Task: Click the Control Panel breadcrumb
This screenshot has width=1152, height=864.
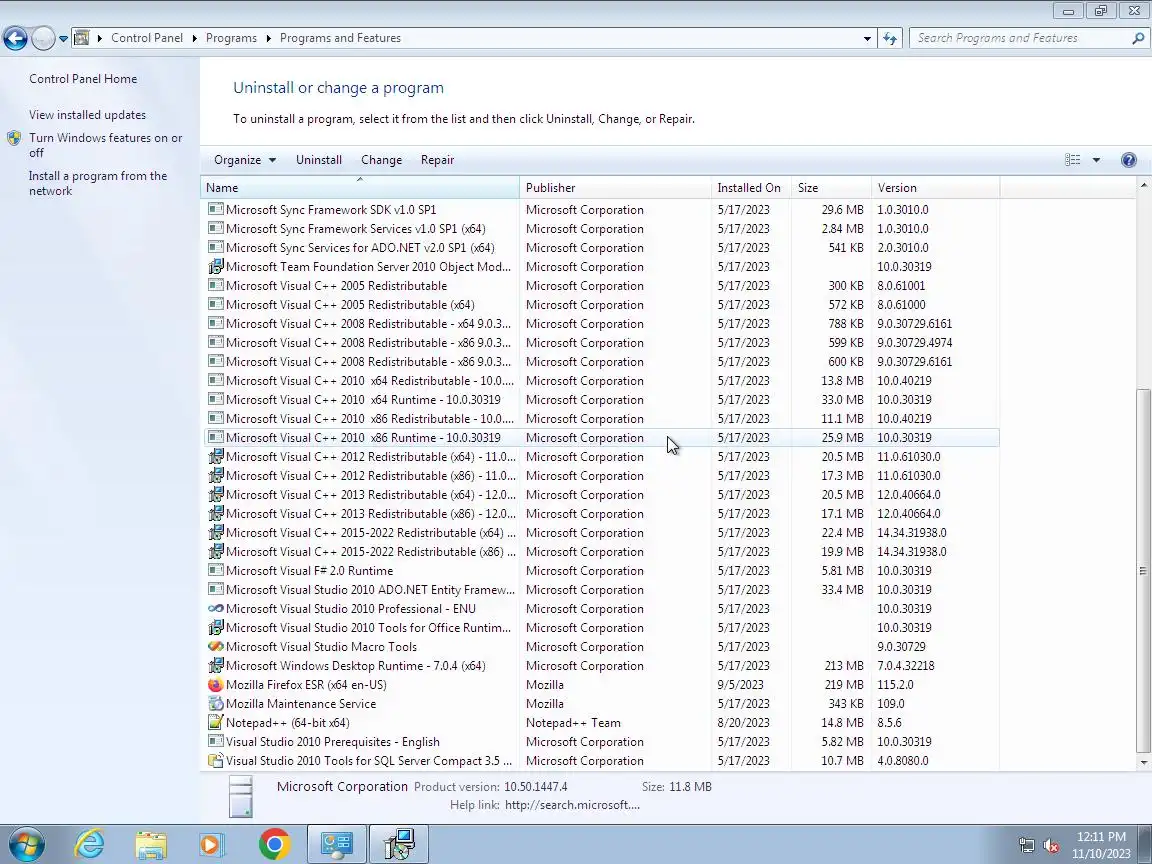Action: pos(147,38)
